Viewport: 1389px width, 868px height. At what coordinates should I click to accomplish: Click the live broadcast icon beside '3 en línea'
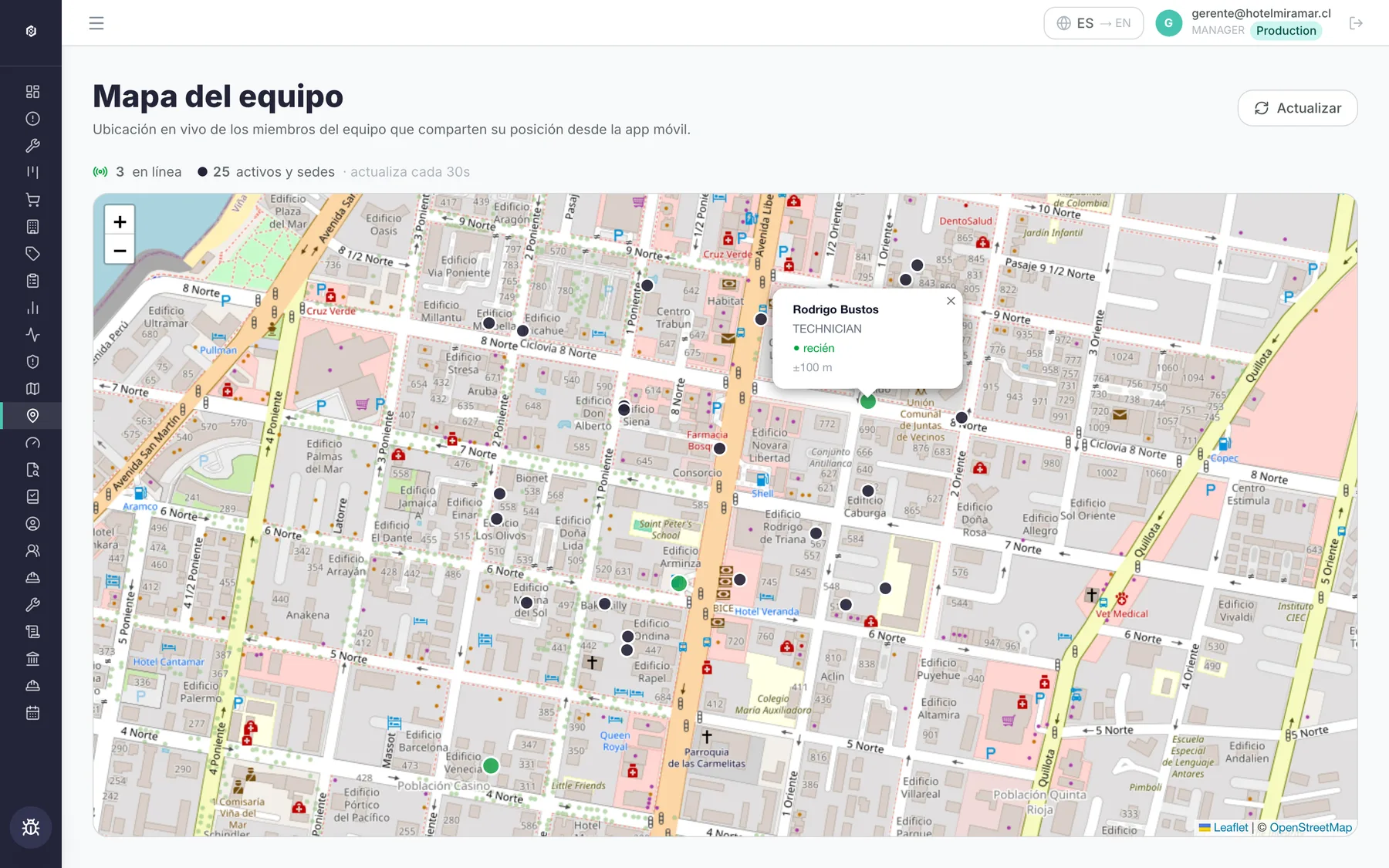coord(100,172)
